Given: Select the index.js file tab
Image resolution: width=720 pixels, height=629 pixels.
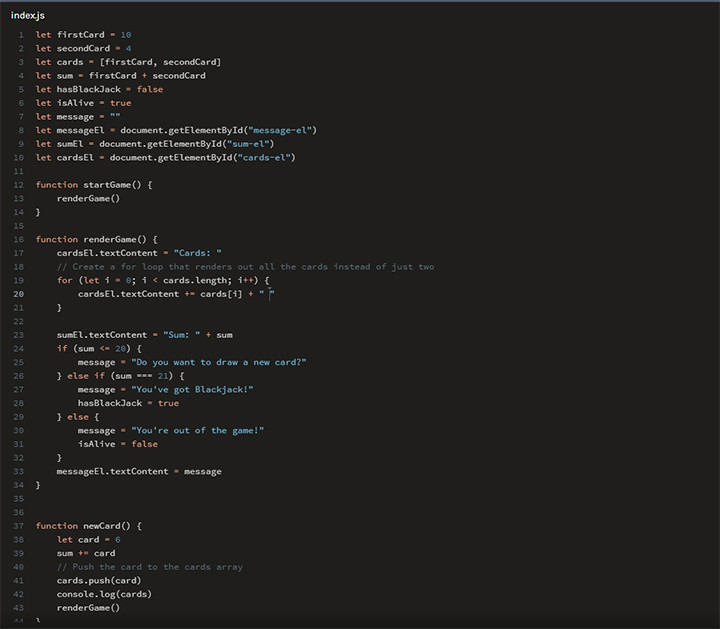Looking at the screenshot, I should click(28, 15).
